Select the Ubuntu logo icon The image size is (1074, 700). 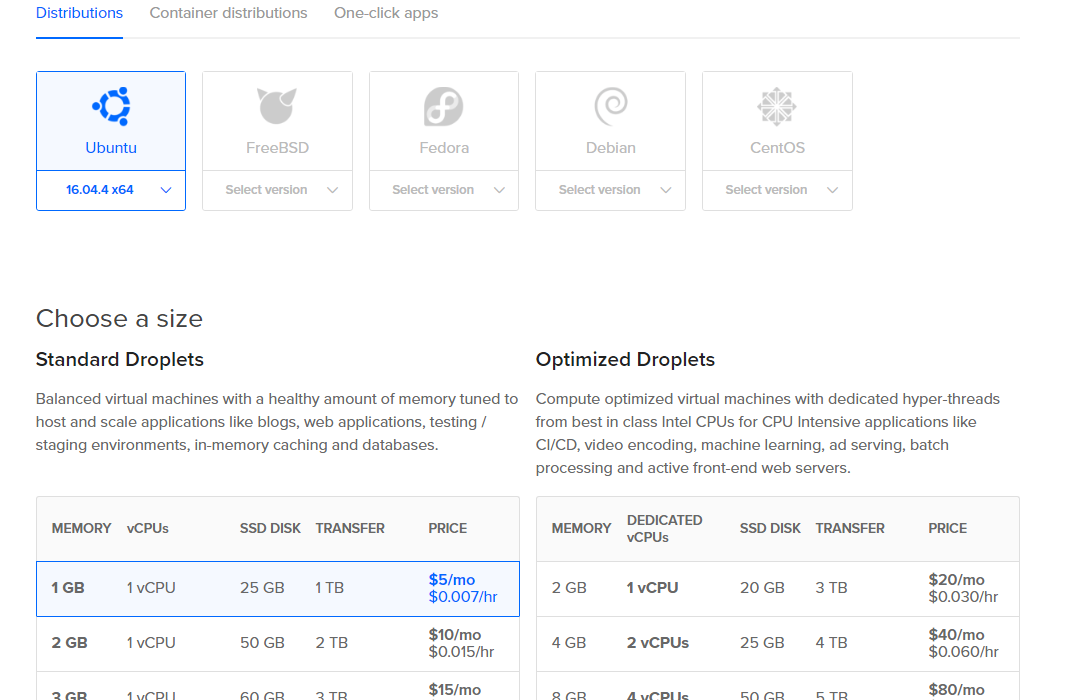[111, 106]
